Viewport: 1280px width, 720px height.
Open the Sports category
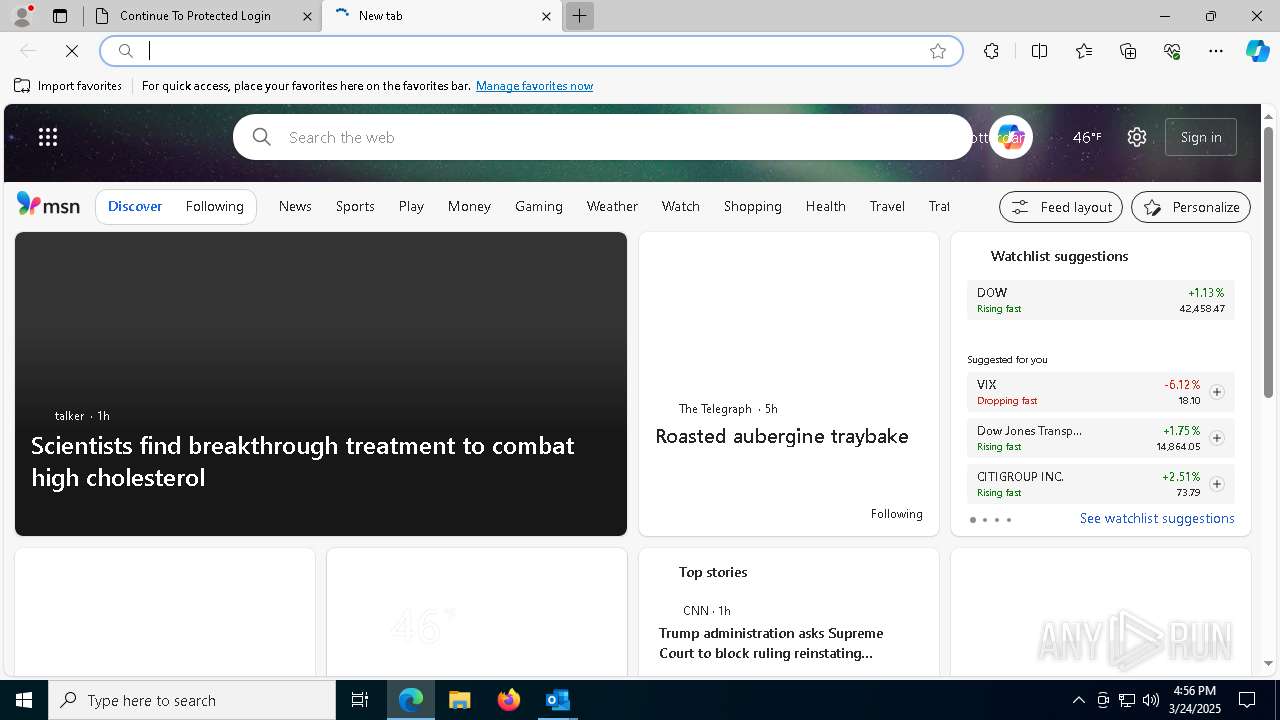[x=355, y=206]
